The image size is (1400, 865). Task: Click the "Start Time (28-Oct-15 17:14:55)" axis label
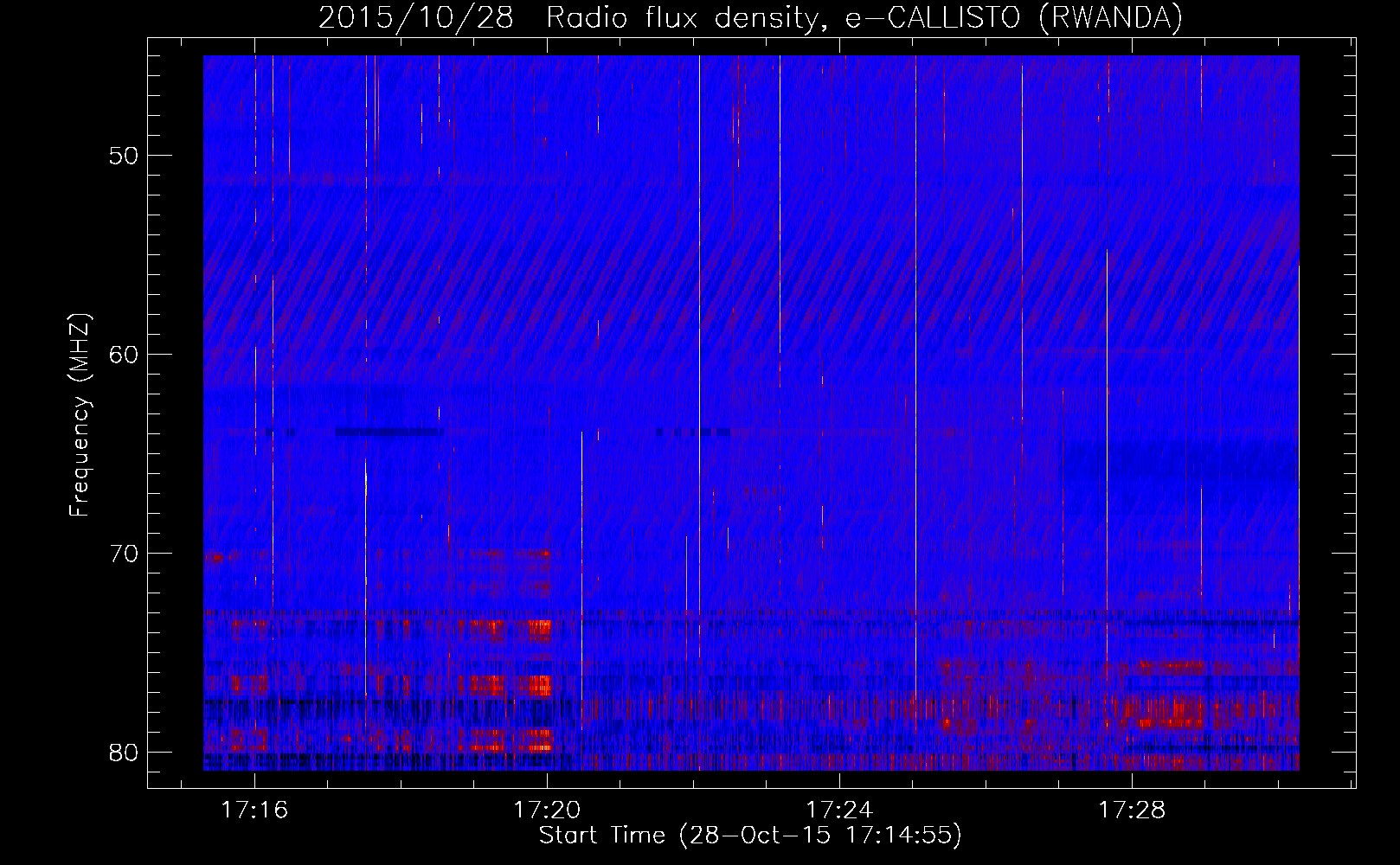(750, 836)
